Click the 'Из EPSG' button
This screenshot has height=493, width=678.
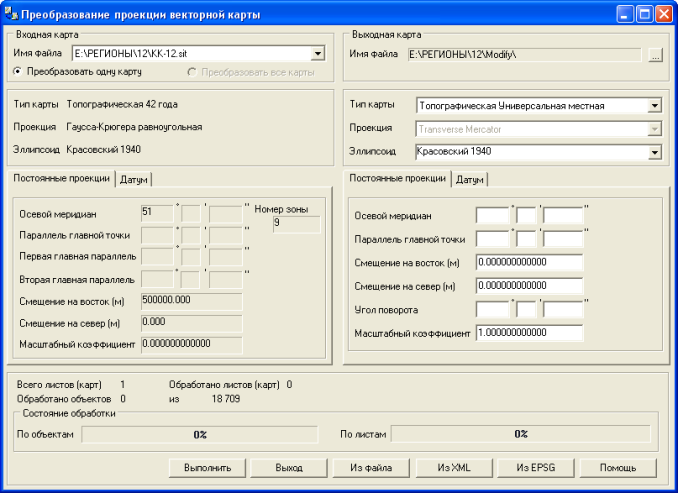pos(535,467)
